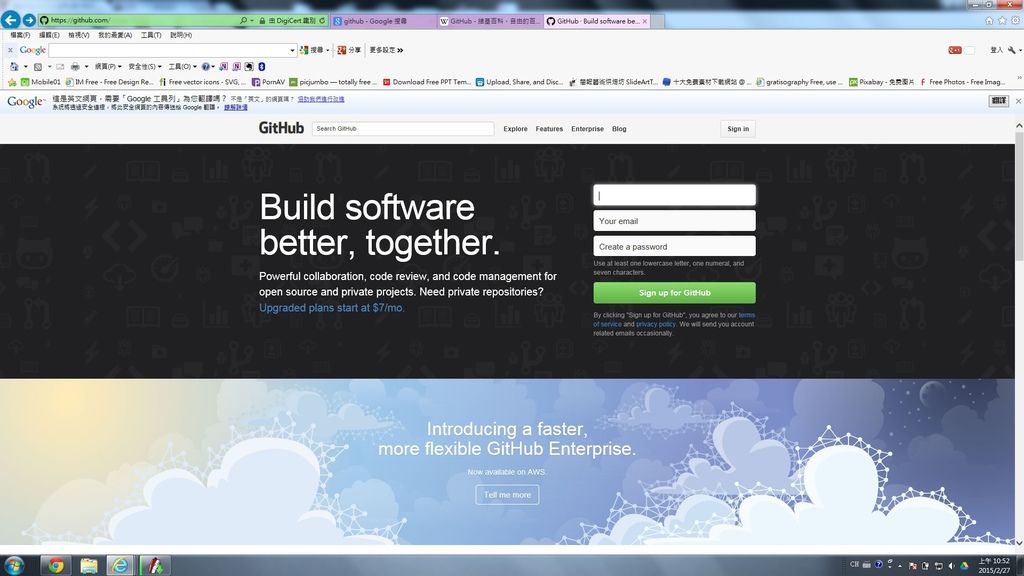Expand the address bar history dropdown
Image resolution: width=1024 pixels, height=576 pixels.
[x=250, y=19]
